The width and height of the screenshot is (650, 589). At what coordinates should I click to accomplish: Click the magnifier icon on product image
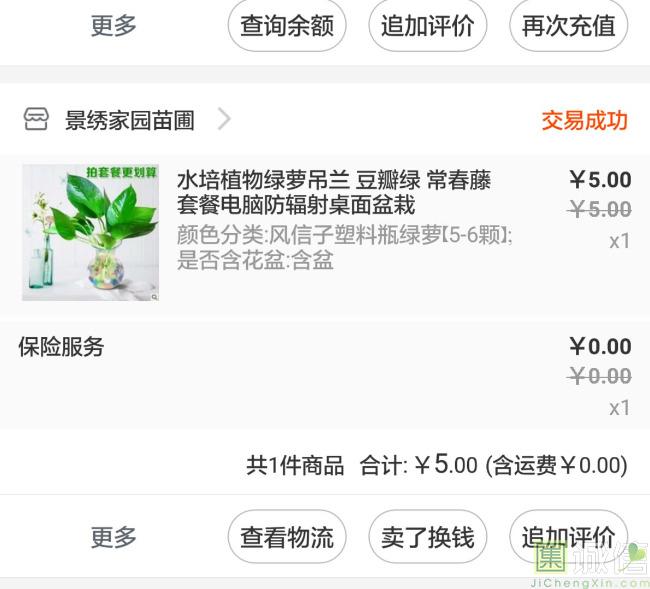tap(154, 297)
